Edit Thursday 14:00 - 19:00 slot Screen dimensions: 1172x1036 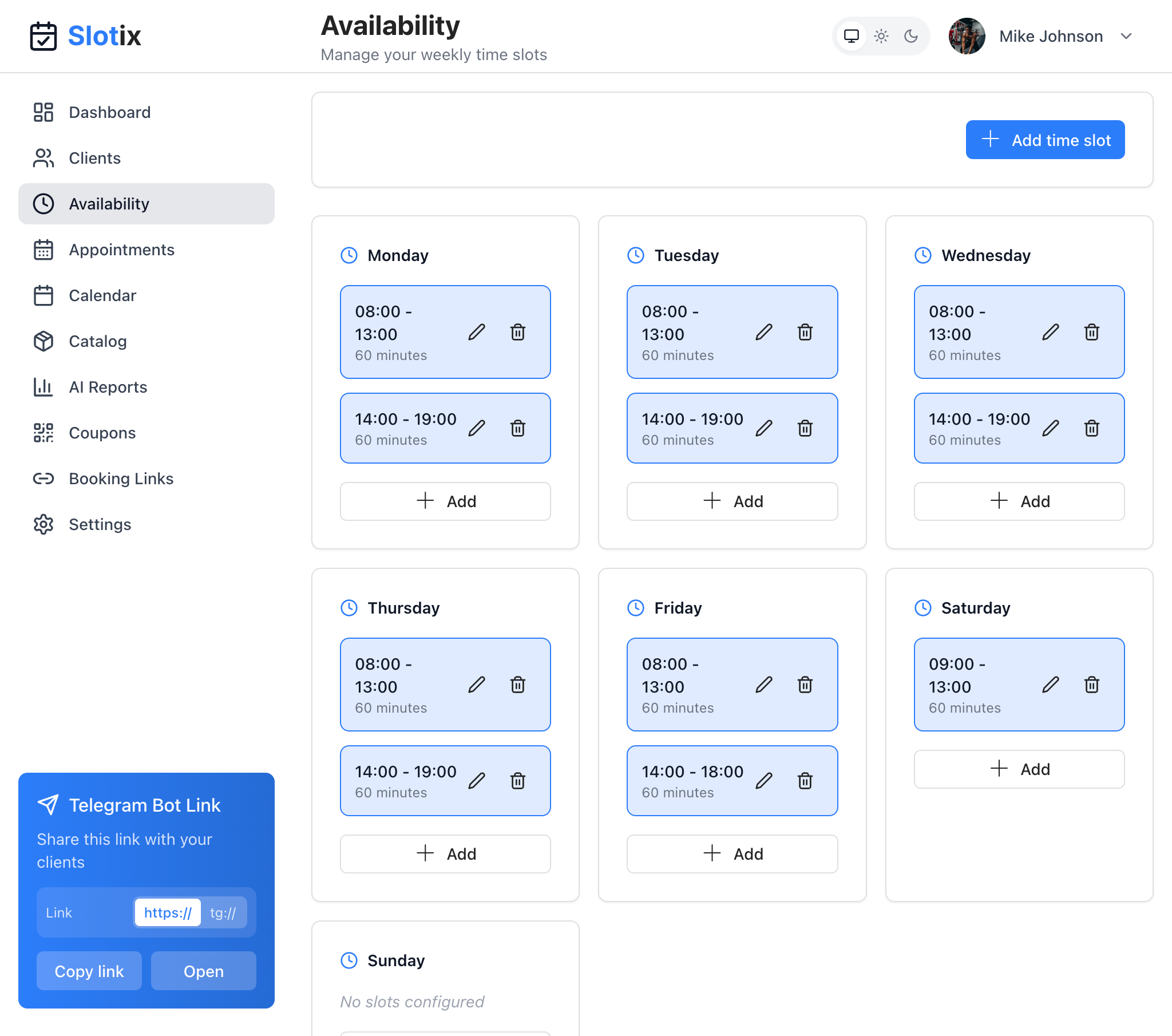tap(477, 780)
